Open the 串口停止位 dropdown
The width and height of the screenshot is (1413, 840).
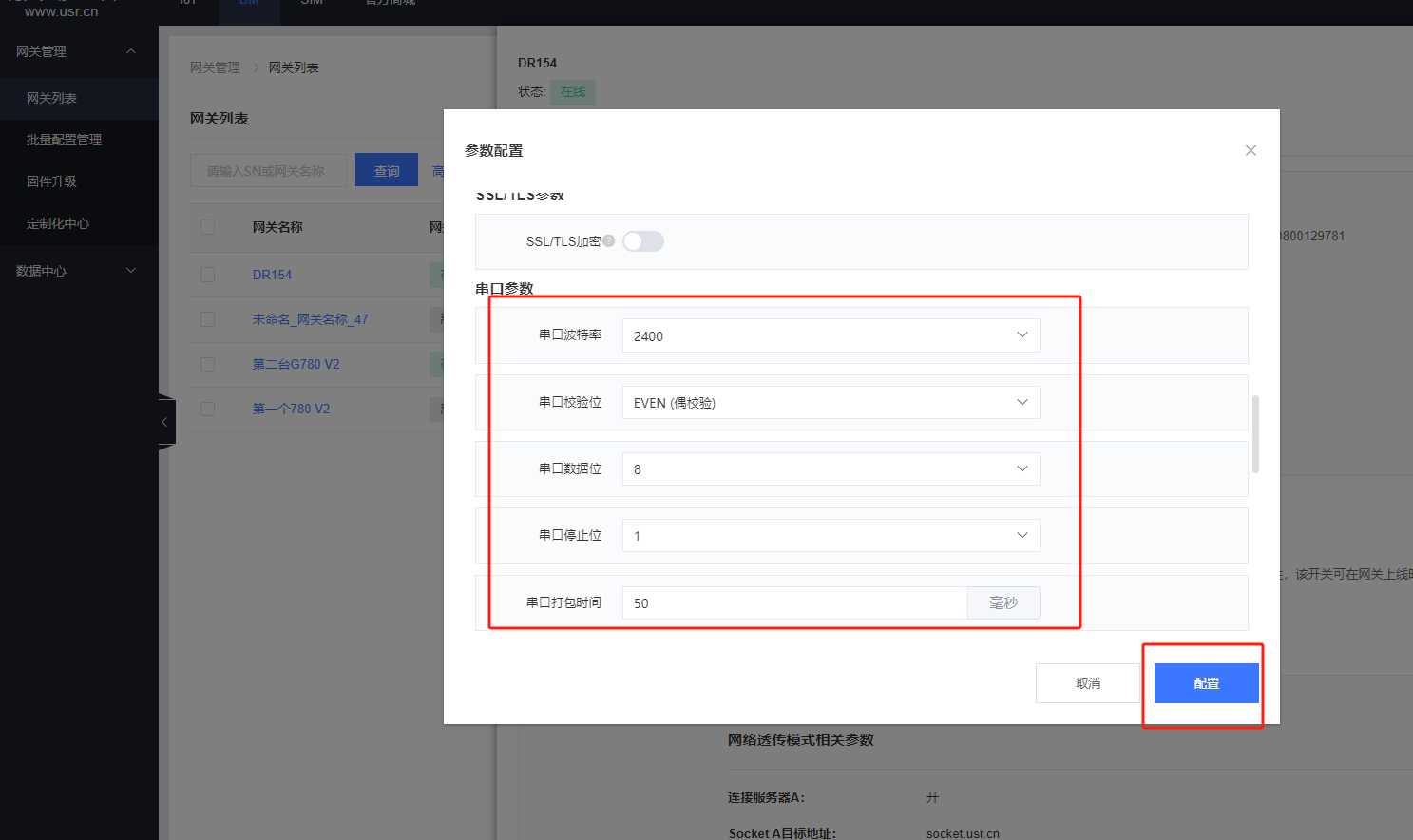831,536
